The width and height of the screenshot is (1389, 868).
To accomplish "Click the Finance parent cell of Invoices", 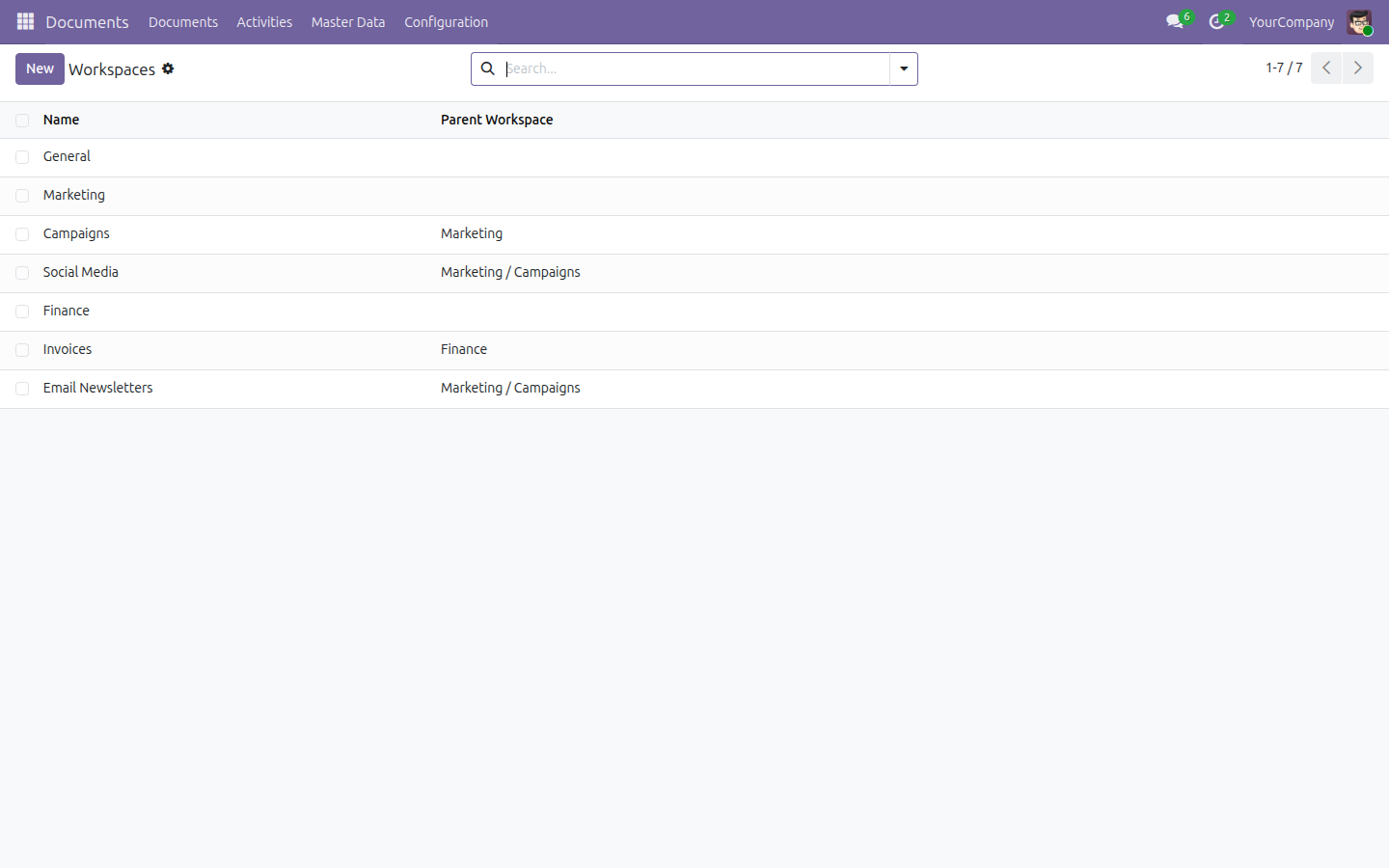I will point(464,349).
